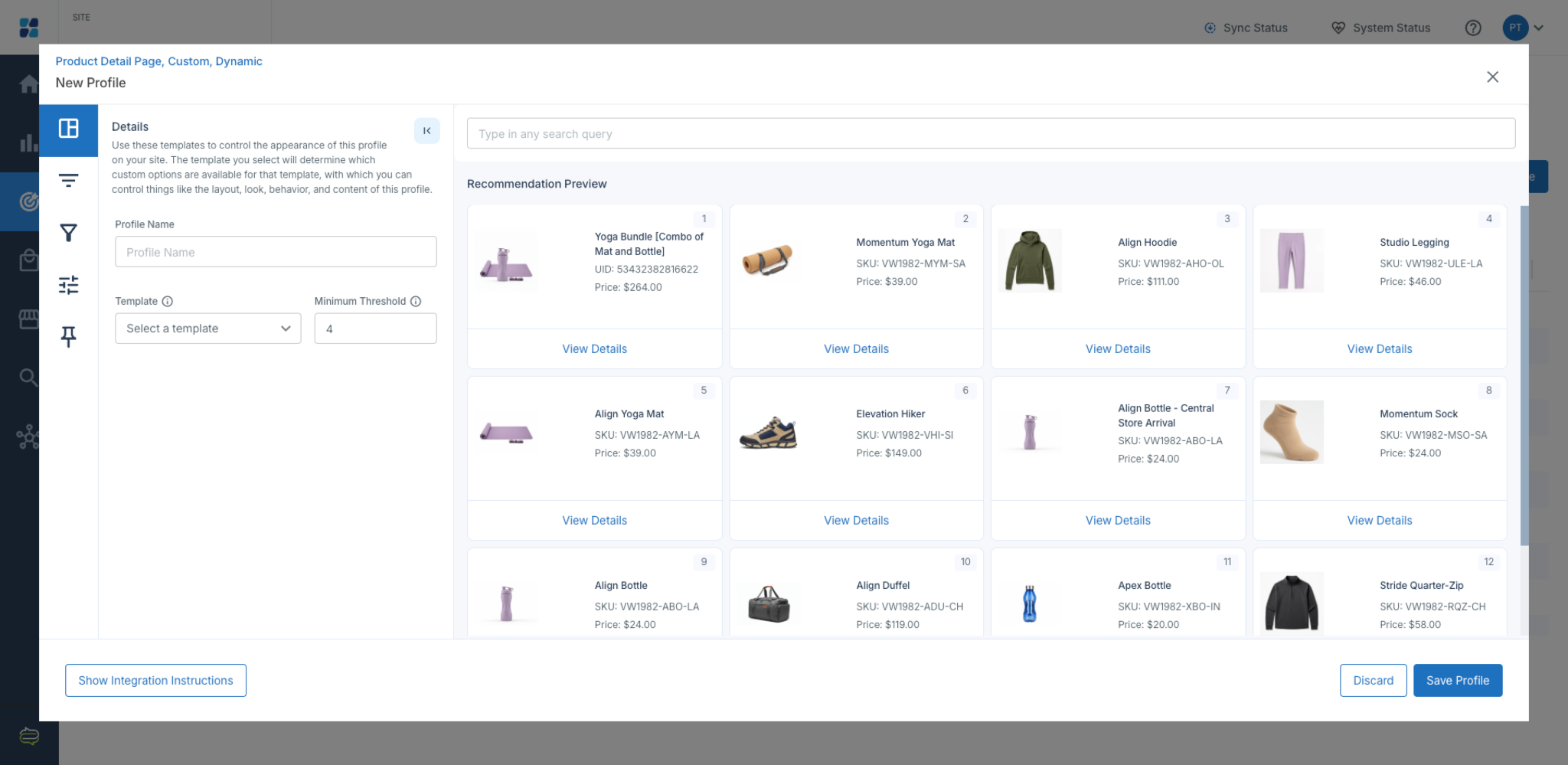This screenshot has height=765, width=1568.
Task: Click the Save Profile button
Action: (x=1458, y=681)
